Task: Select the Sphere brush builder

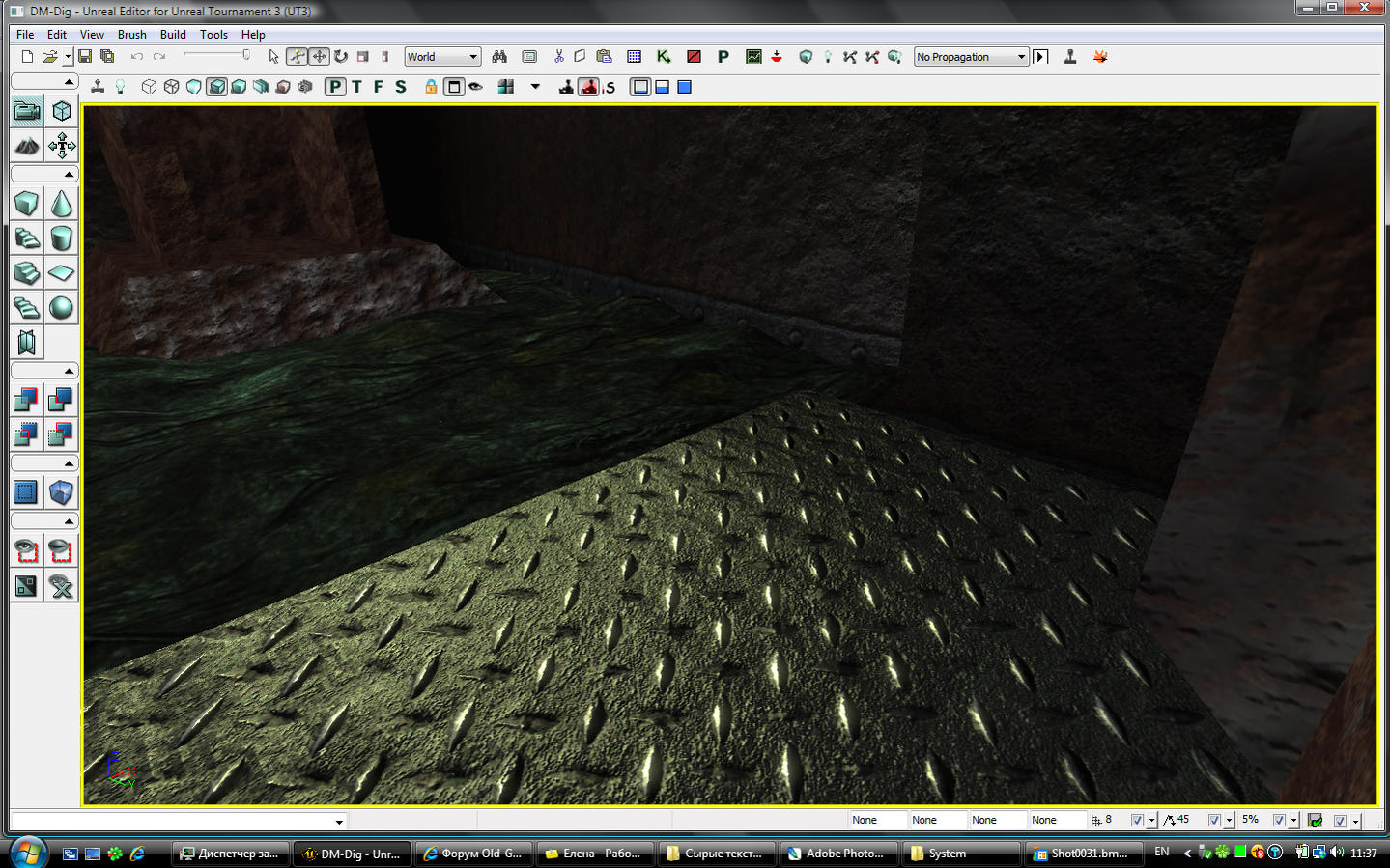Action: (x=61, y=308)
